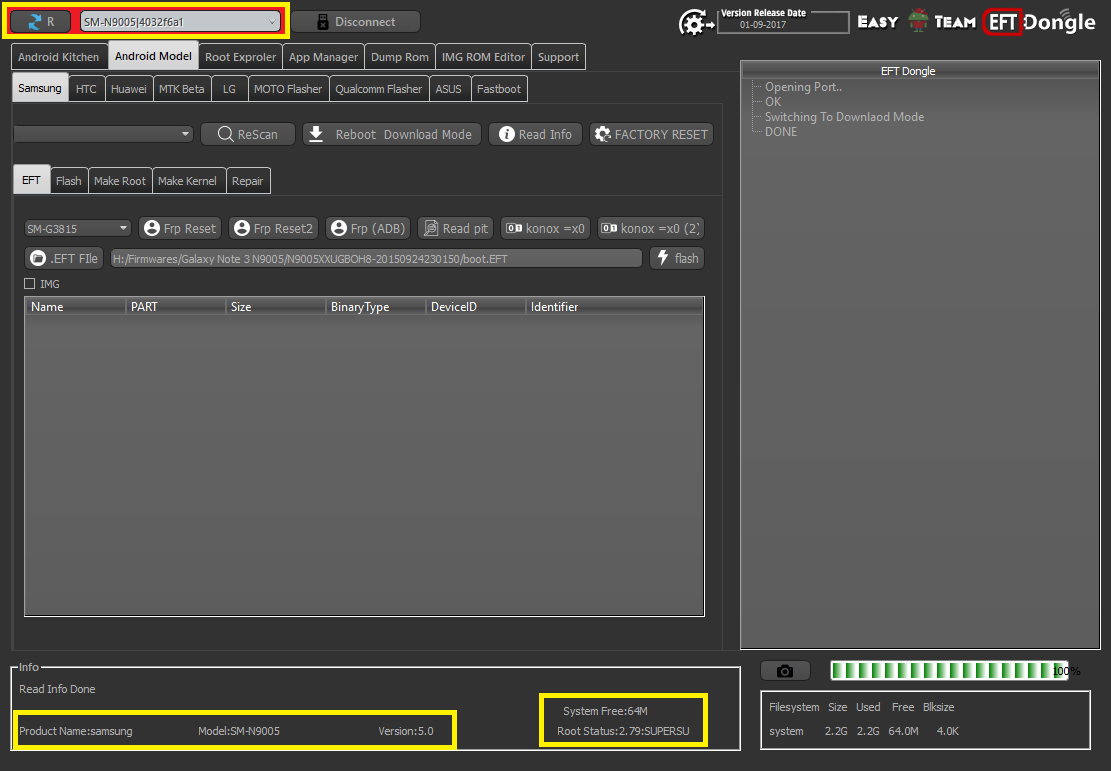The height and width of the screenshot is (771, 1111).
Task: Click the green progress bar at 100%
Action: (x=949, y=670)
